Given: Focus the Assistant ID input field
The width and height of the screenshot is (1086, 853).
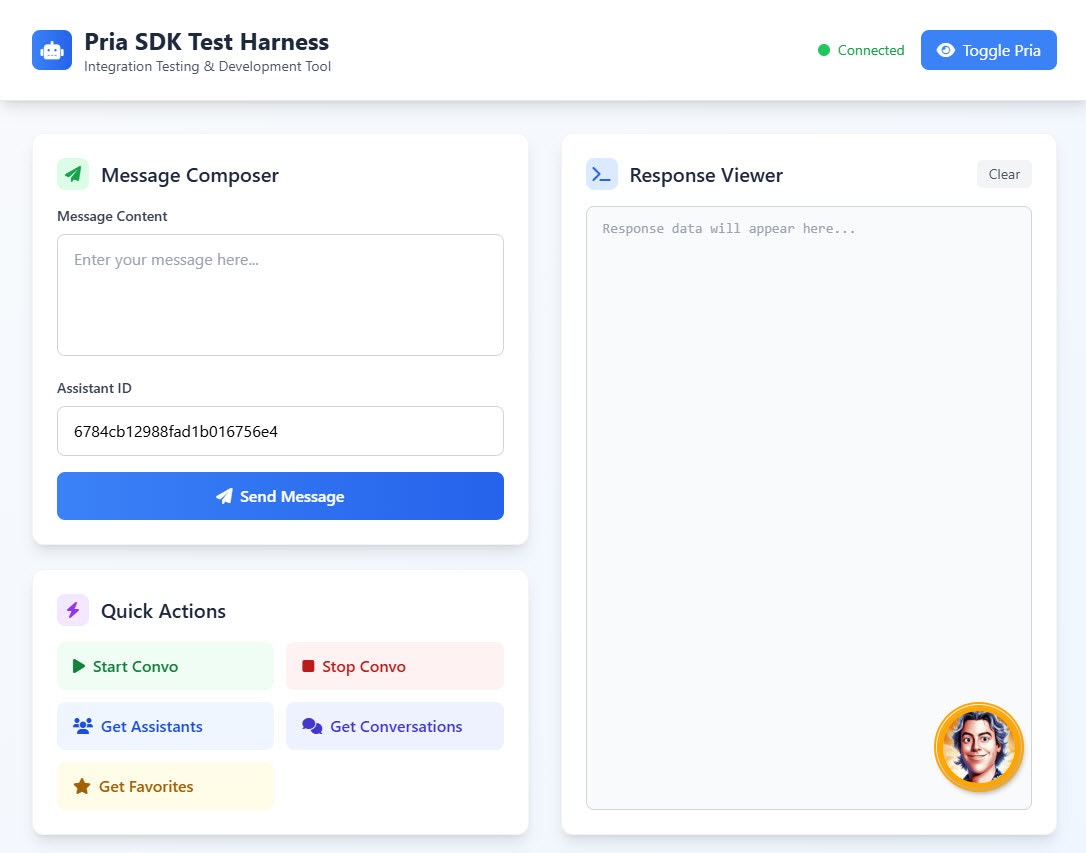Looking at the screenshot, I should (281, 431).
